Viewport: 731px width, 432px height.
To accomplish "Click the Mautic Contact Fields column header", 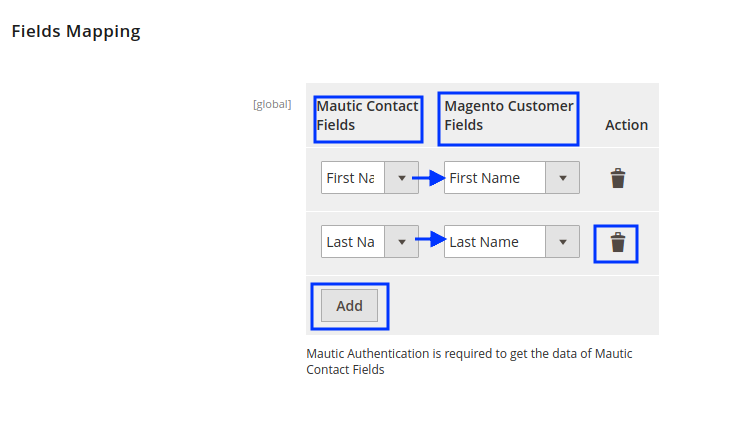I will (367, 116).
